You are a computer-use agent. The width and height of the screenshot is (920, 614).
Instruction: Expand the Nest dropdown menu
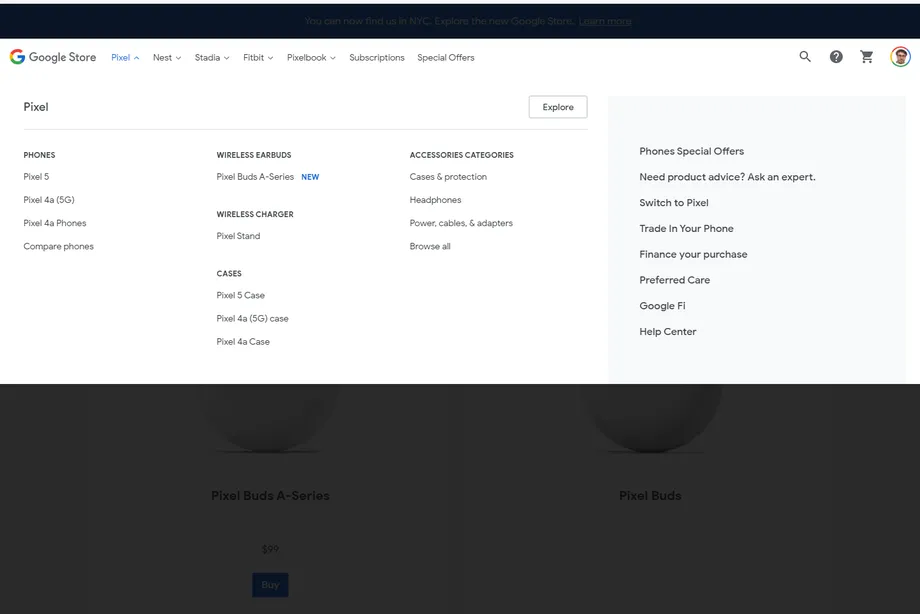click(167, 58)
